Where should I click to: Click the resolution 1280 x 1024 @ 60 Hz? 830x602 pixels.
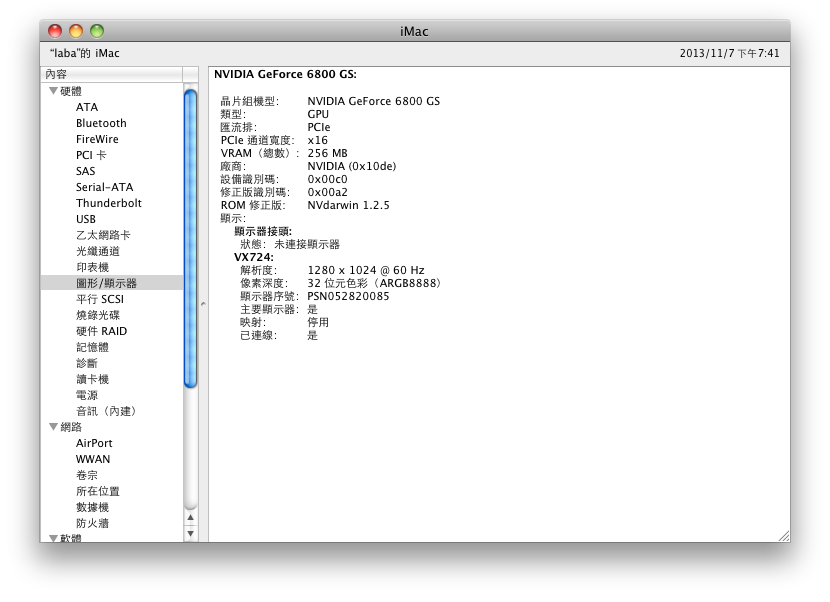click(x=366, y=270)
